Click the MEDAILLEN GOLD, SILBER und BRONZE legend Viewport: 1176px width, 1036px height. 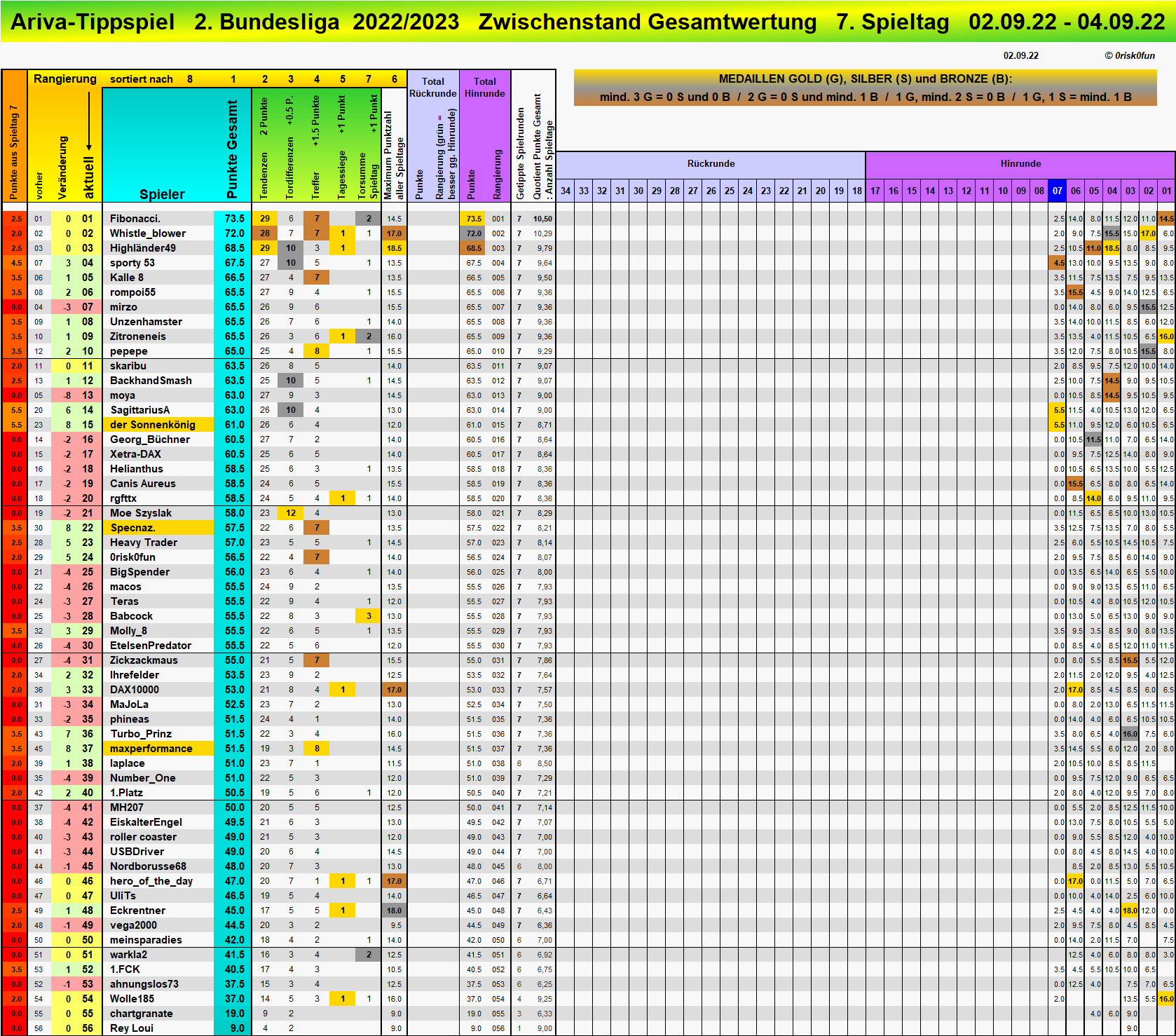(x=866, y=88)
